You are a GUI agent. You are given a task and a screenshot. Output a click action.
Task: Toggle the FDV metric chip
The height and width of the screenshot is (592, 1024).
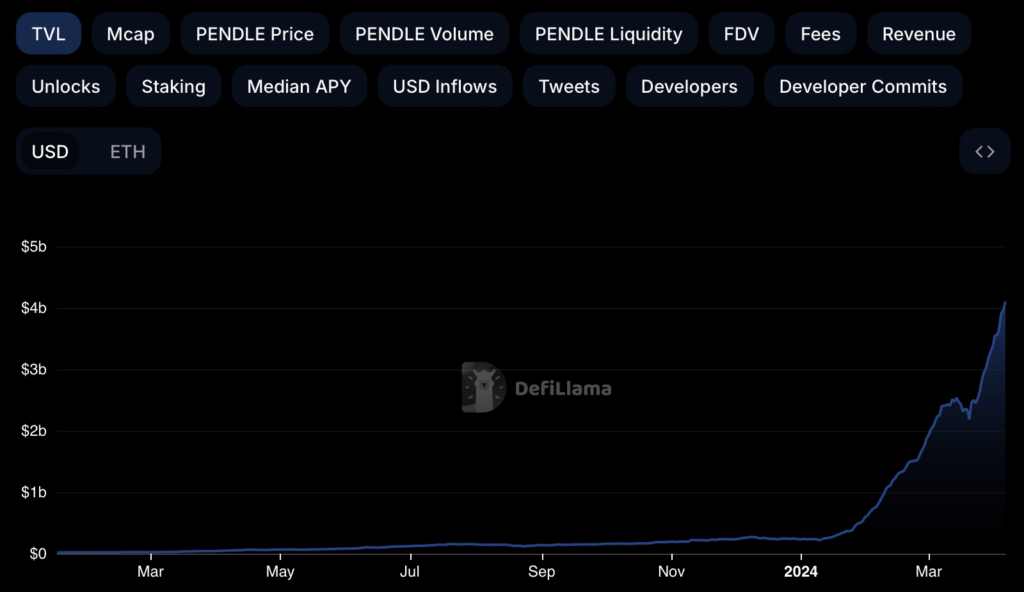click(x=741, y=34)
